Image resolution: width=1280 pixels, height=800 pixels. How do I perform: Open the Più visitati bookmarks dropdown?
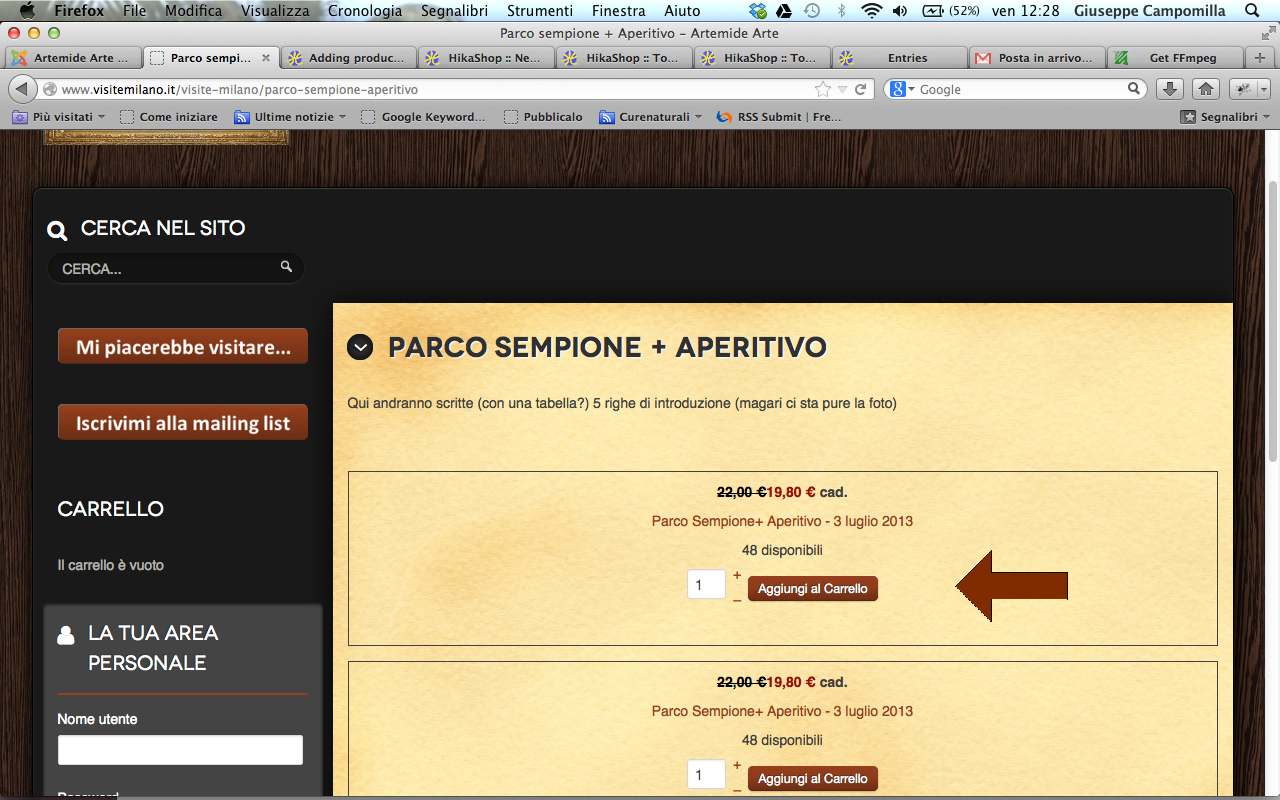[59, 117]
